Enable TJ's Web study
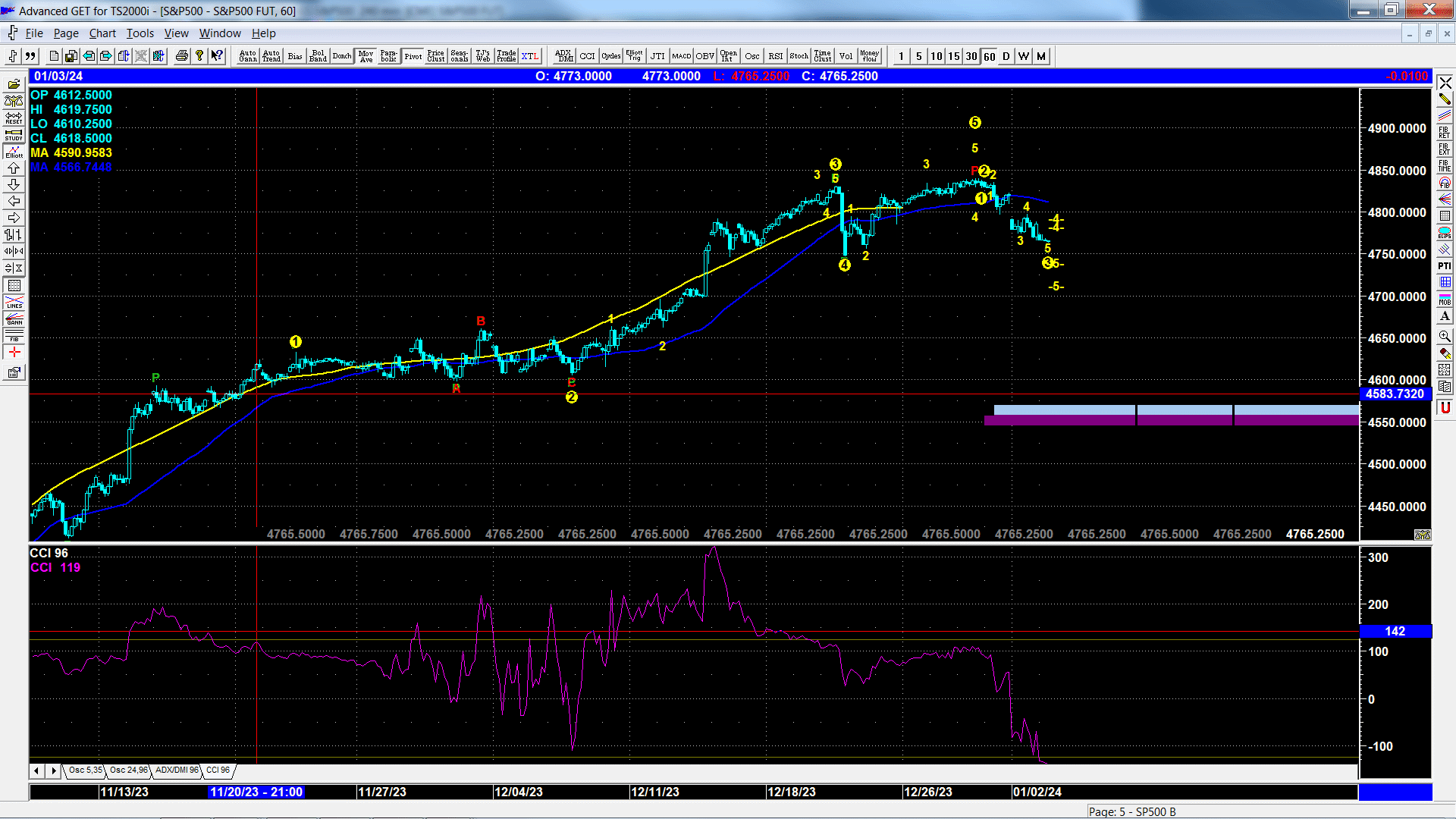Screen dimensions: 1456x819 coord(483,56)
